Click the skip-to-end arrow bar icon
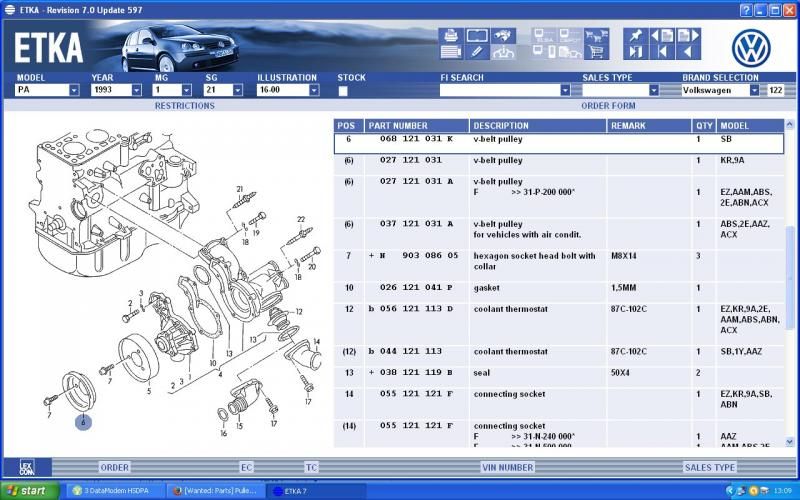This screenshot has width=800, height=500. coord(636,52)
